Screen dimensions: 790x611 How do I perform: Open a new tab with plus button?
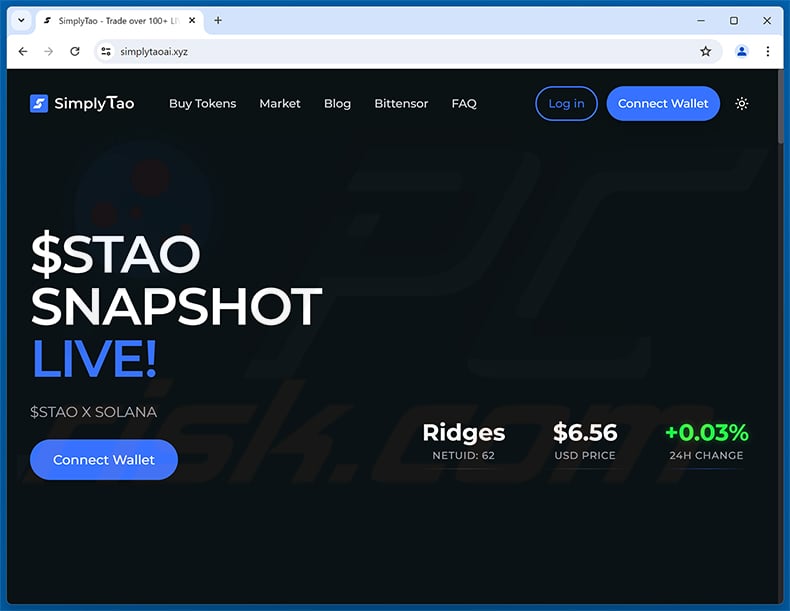218,21
